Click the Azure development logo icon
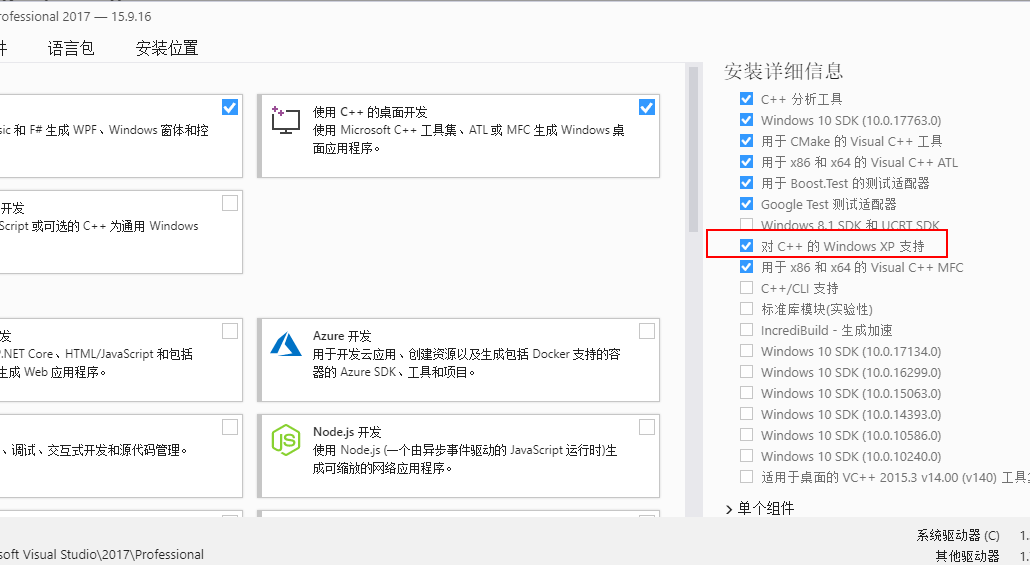 tap(286, 344)
